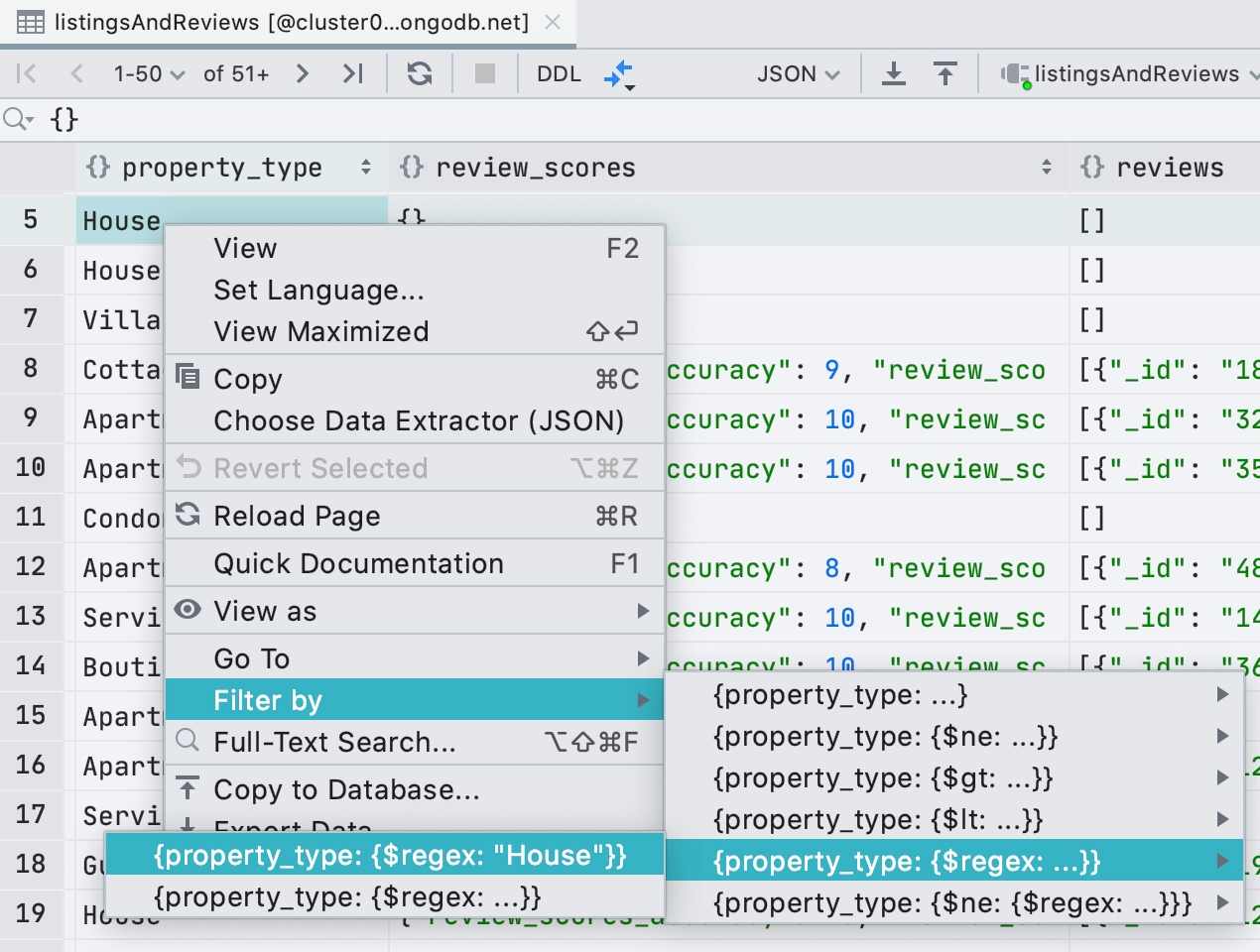Viewport: 1260px width, 952px height.
Task: Click the listingsAndReviews collection icon
Action: [1015, 74]
